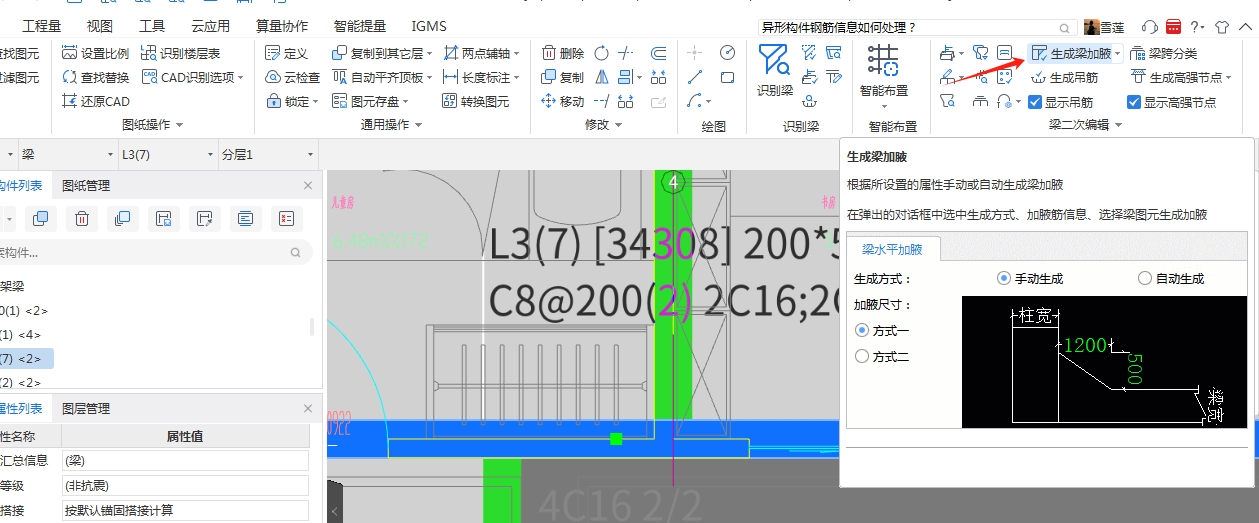This screenshot has height=523, width=1259.
Task: Click 梁跨分类 (beam span classification)
Action: [x=1164, y=53]
